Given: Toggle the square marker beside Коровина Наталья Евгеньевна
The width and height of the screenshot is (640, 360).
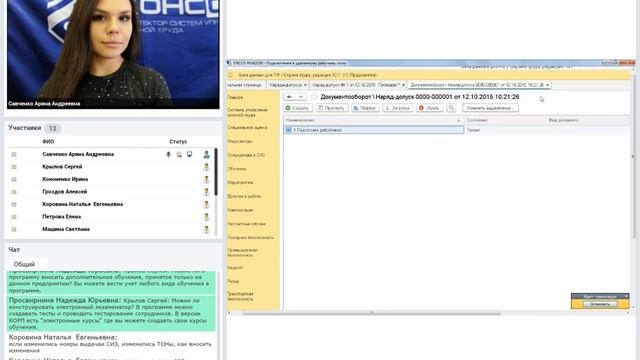Looking at the screenshot, I should coord(14,204).
